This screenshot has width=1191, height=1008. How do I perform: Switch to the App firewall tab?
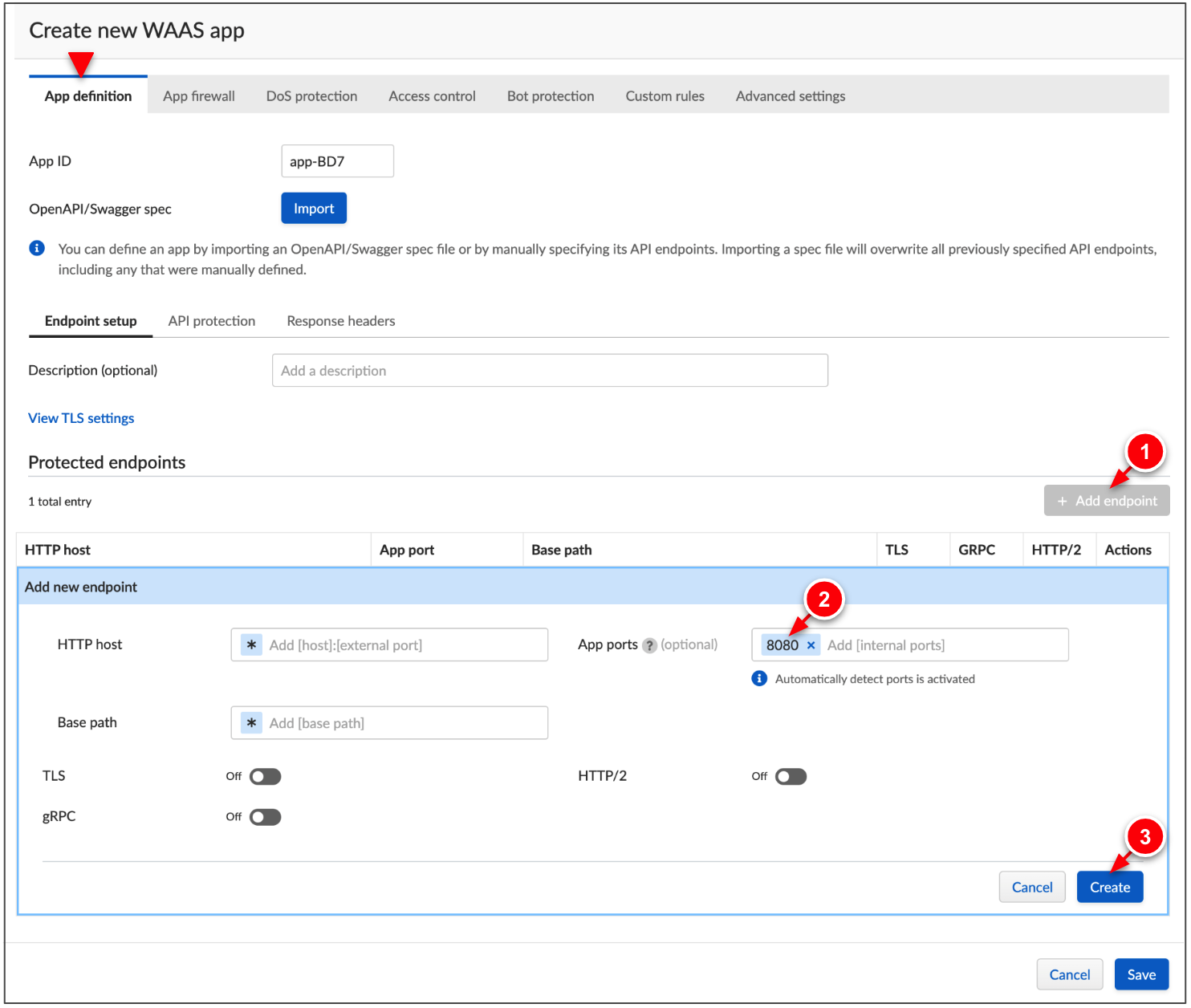click(198, 96)
